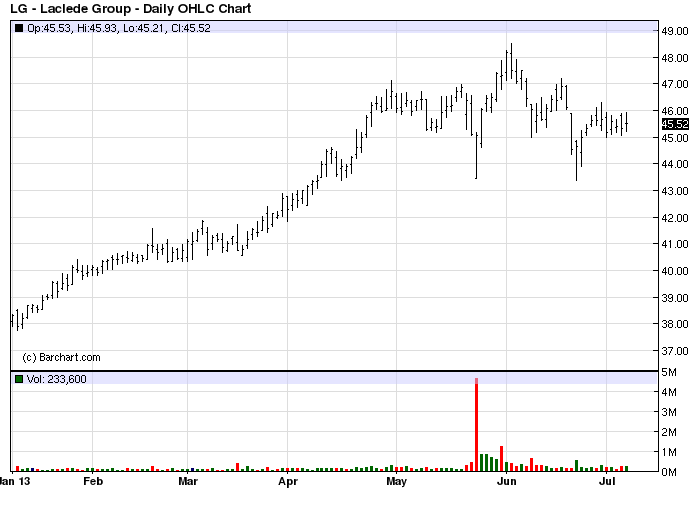Click the 41.00 price axis label
The height and width of the screenshot is (512, 700).
pos(675,244)
